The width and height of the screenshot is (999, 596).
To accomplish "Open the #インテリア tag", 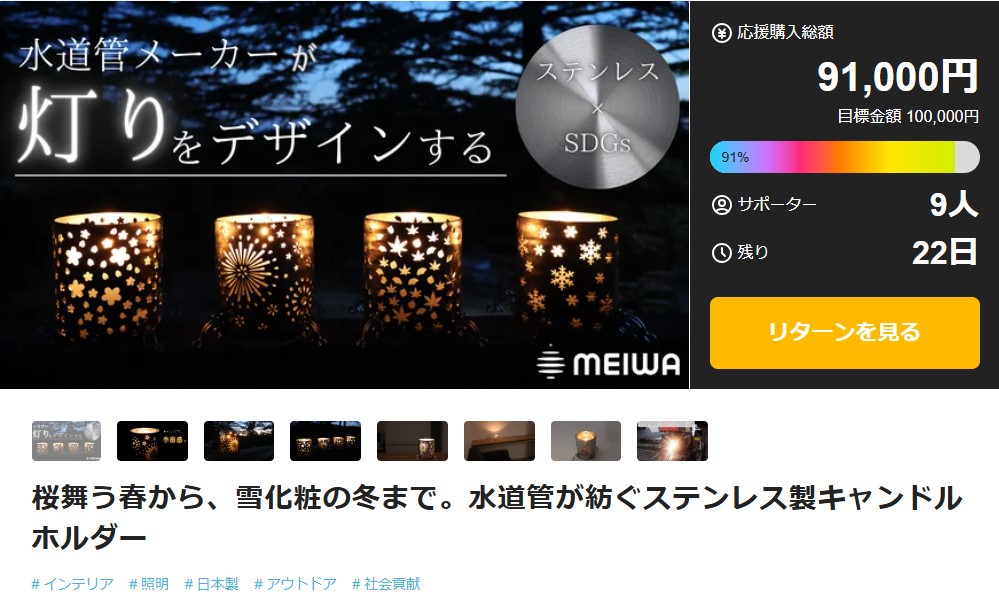I will tap(73, 583).
